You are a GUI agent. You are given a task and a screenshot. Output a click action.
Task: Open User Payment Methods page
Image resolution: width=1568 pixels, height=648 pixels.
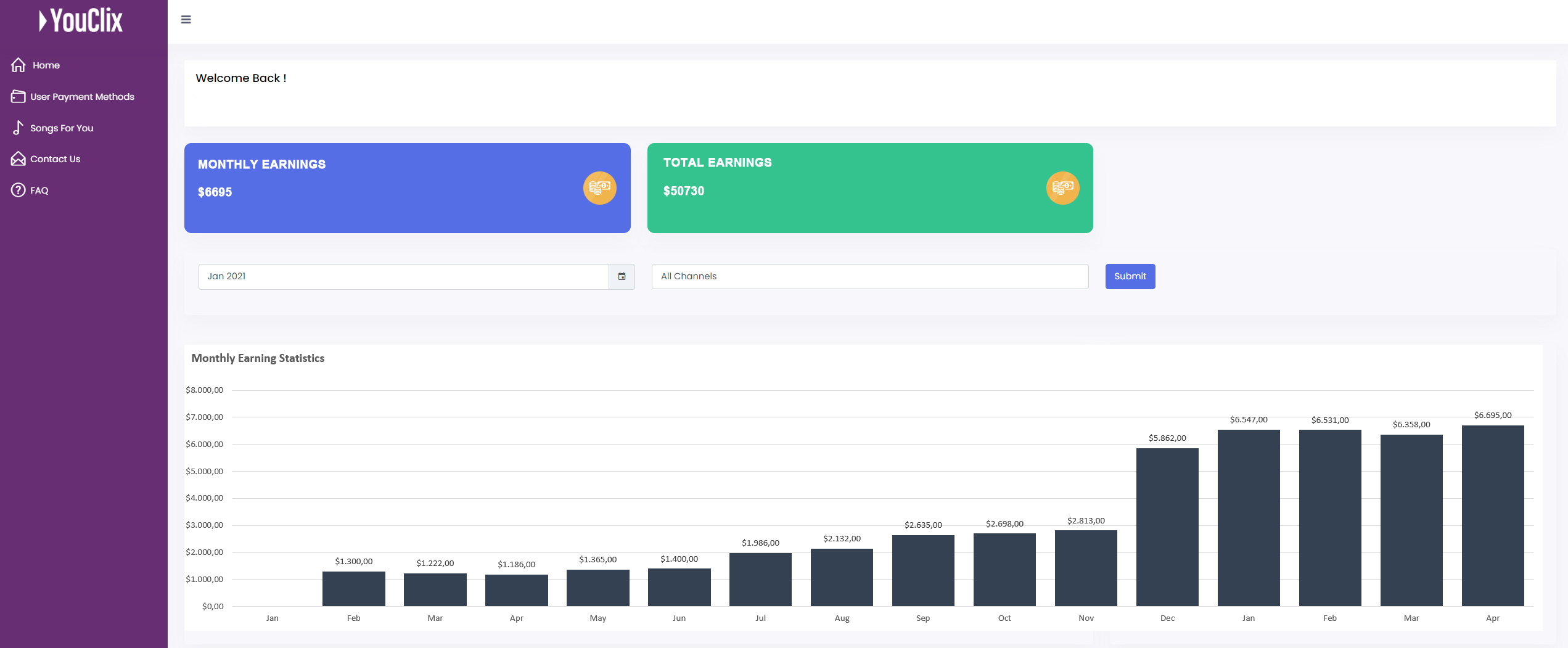click(x=82, y=97)
